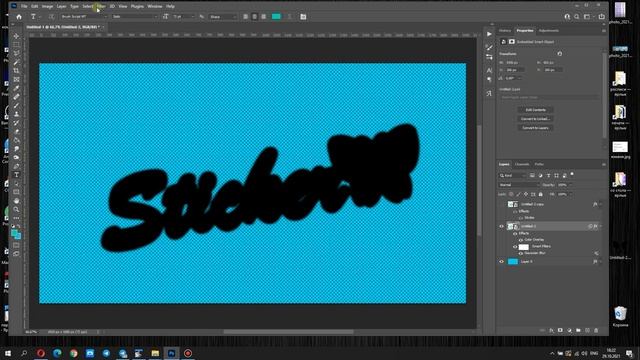Click the Convert to Linked button
The image size is (640, 360).
pos(536,119)
